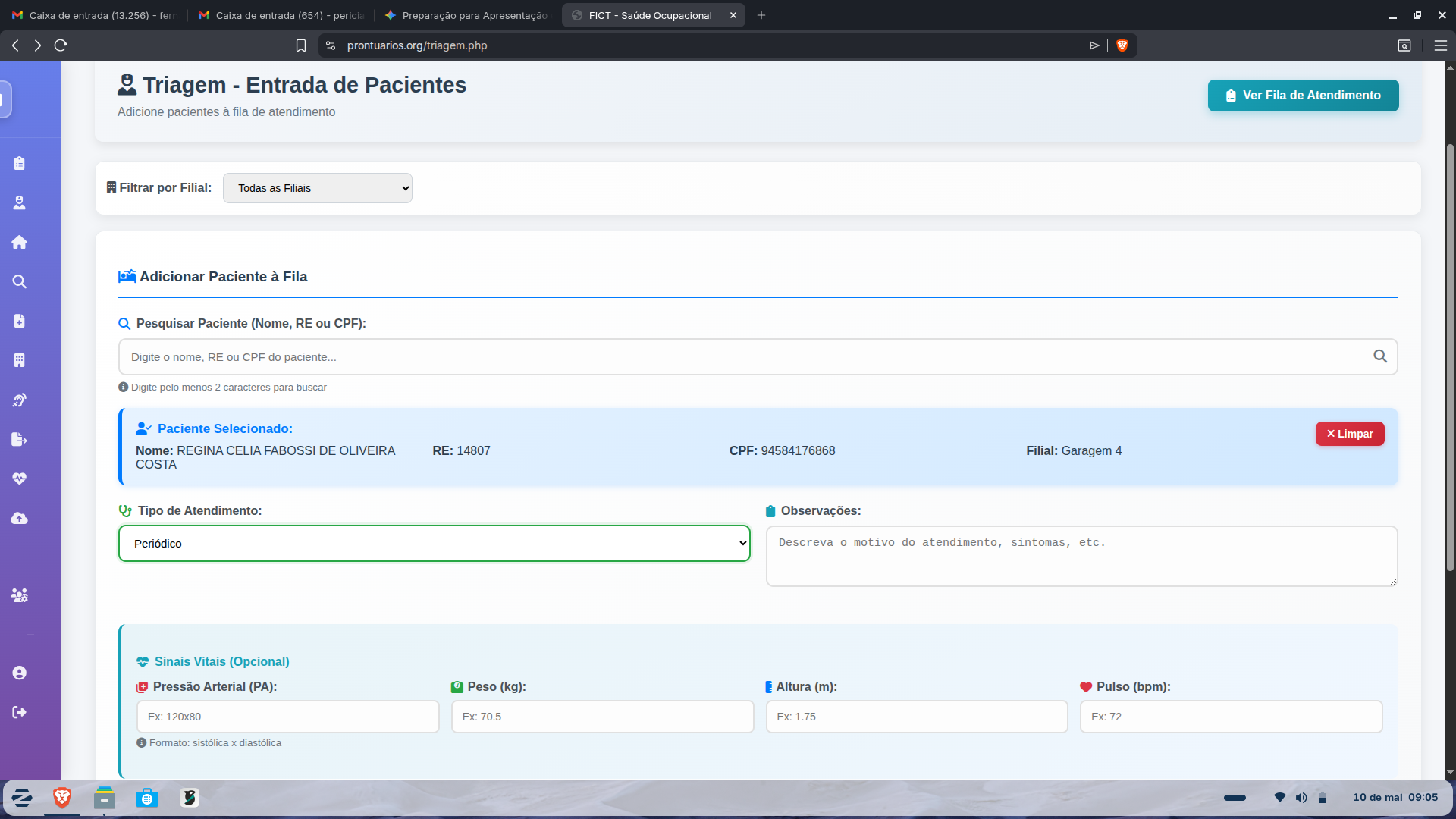Viewport: 1456px width, 819px height.
Task: Switch to Caixa de entrada (13.256) tab
Action: 95,15
